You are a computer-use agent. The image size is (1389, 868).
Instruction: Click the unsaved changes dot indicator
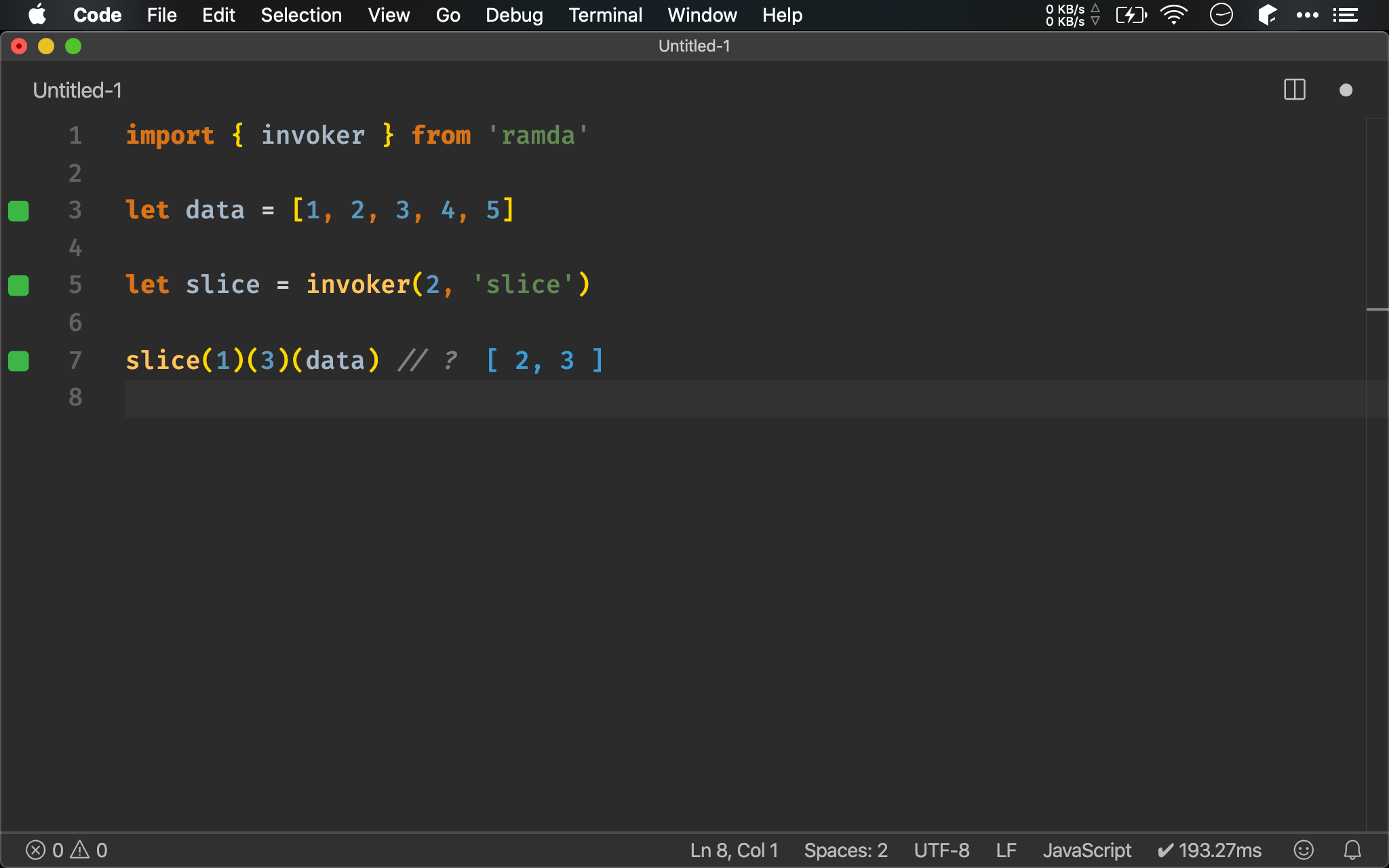pos(1346,90)
